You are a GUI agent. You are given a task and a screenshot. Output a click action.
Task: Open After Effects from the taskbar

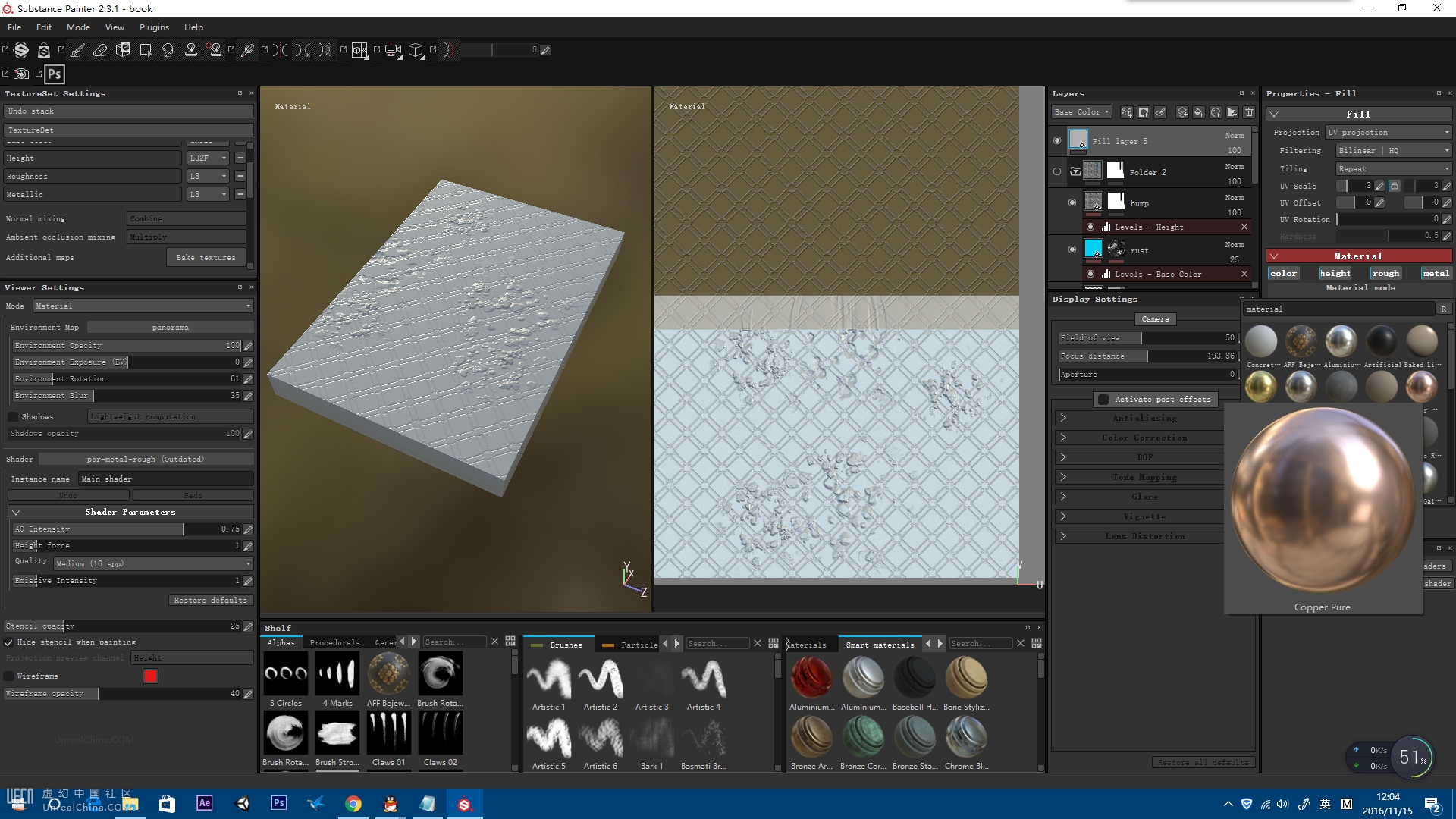204,802
